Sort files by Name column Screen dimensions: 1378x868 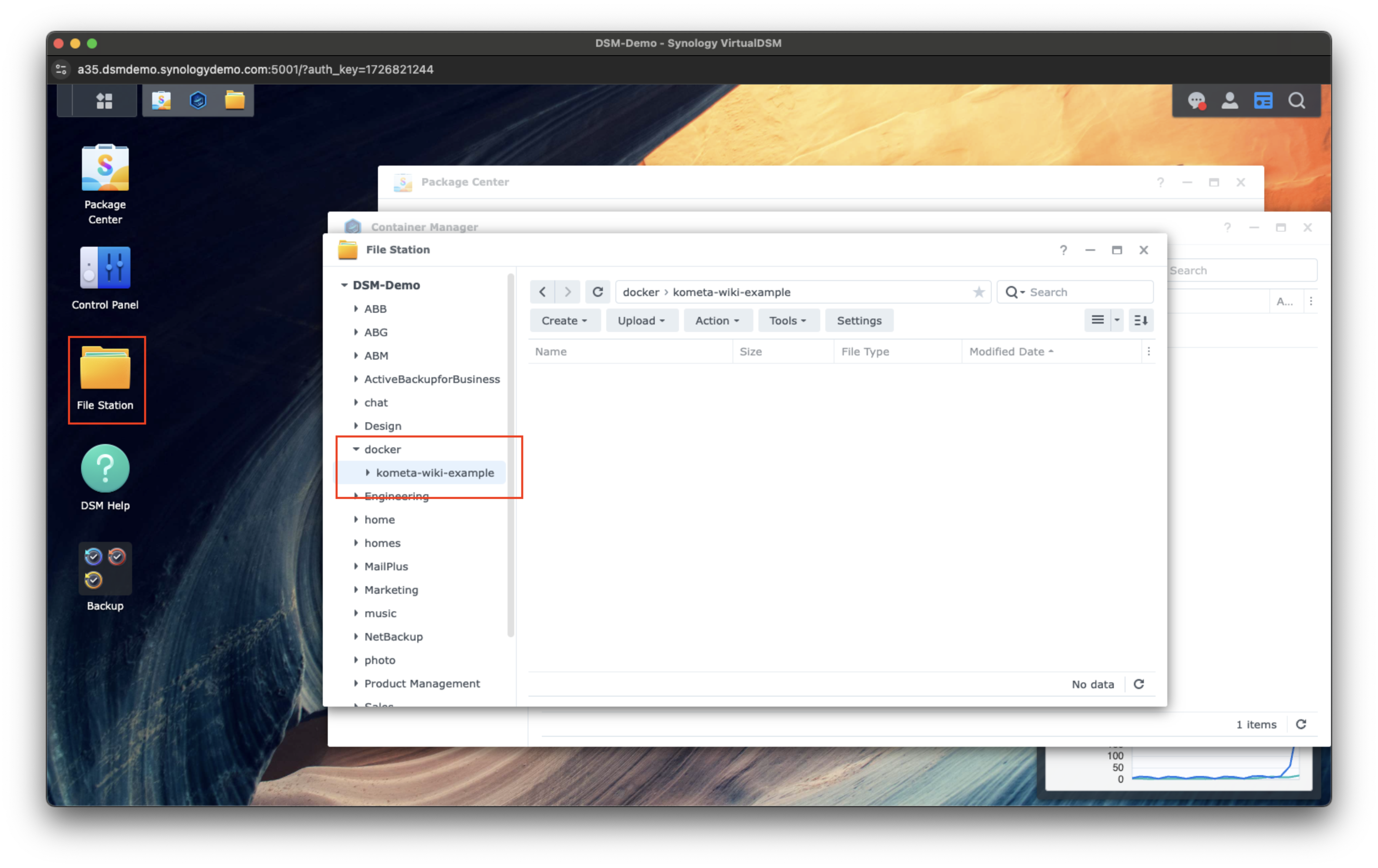tap(630, 351)
